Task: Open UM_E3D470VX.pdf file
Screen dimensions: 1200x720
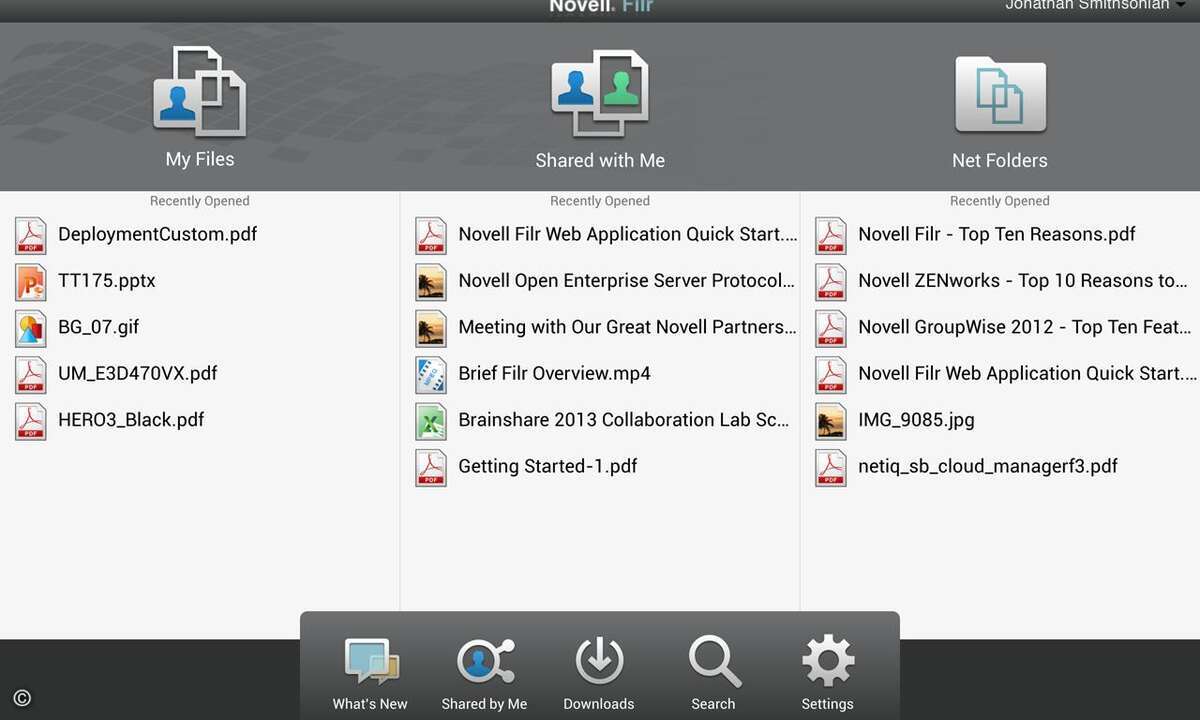Action: tap(138, 373)
